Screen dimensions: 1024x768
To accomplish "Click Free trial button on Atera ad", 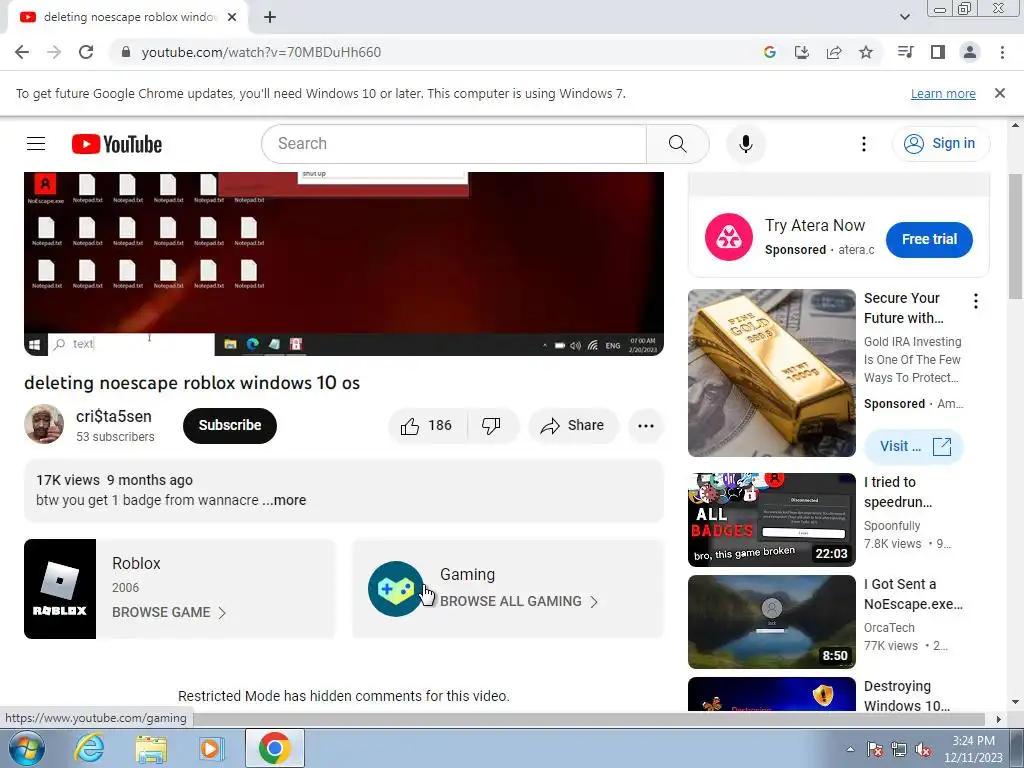I will 929,239.
